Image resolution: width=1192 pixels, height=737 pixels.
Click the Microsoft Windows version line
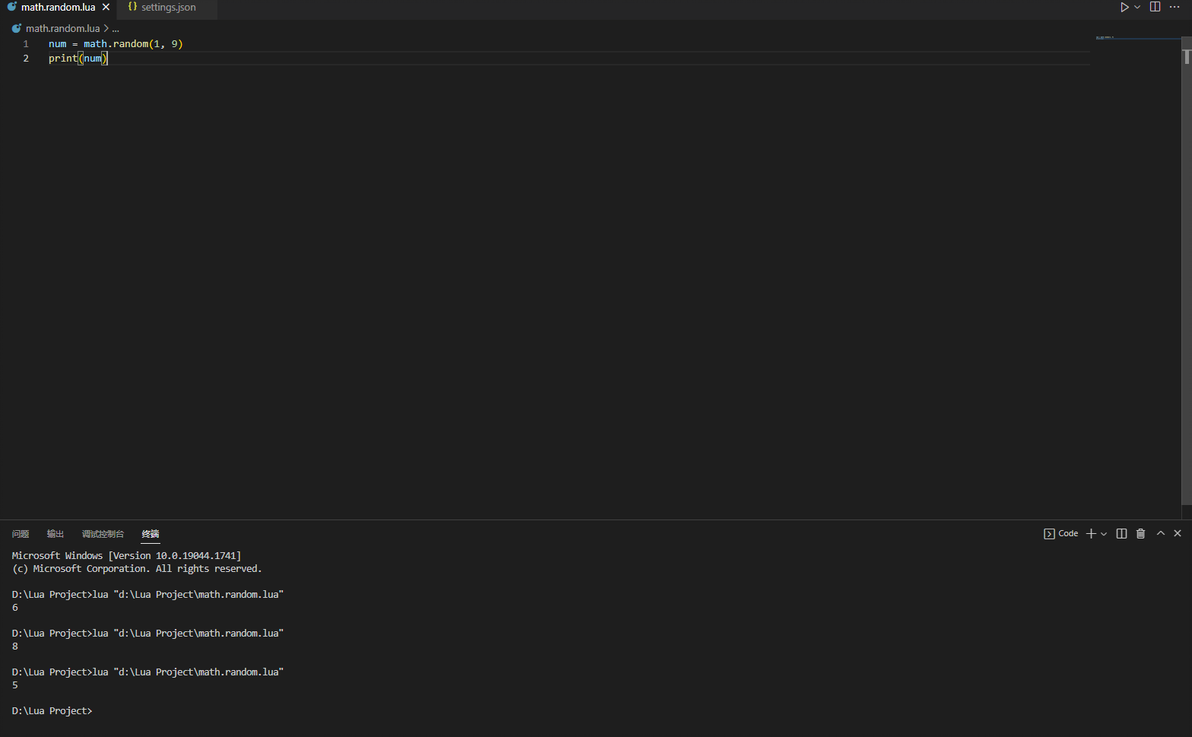(x=126, y=556)
